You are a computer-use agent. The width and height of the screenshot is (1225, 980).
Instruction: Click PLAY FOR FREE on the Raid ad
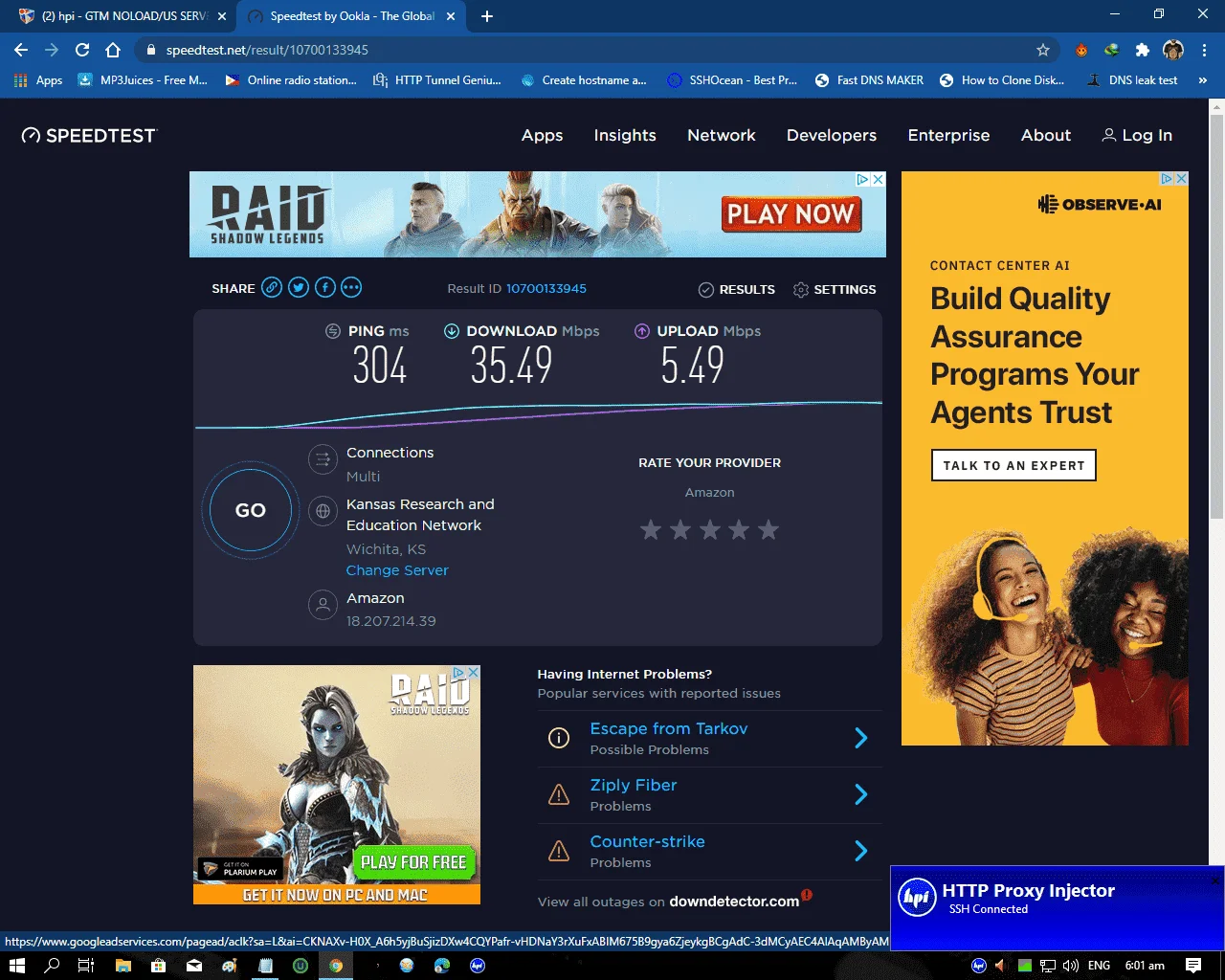(413, 862)
